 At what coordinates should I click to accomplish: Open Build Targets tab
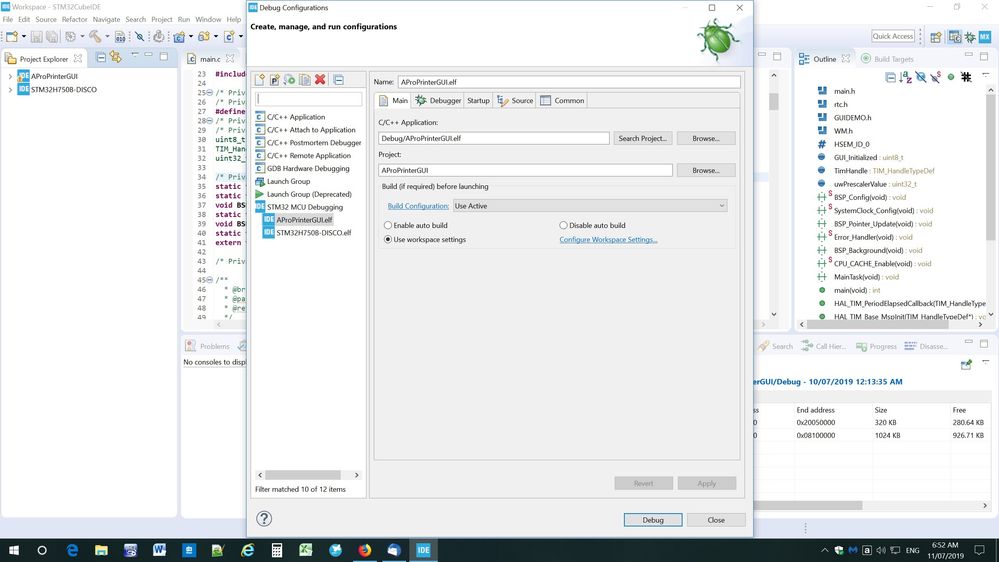(887, 59)
